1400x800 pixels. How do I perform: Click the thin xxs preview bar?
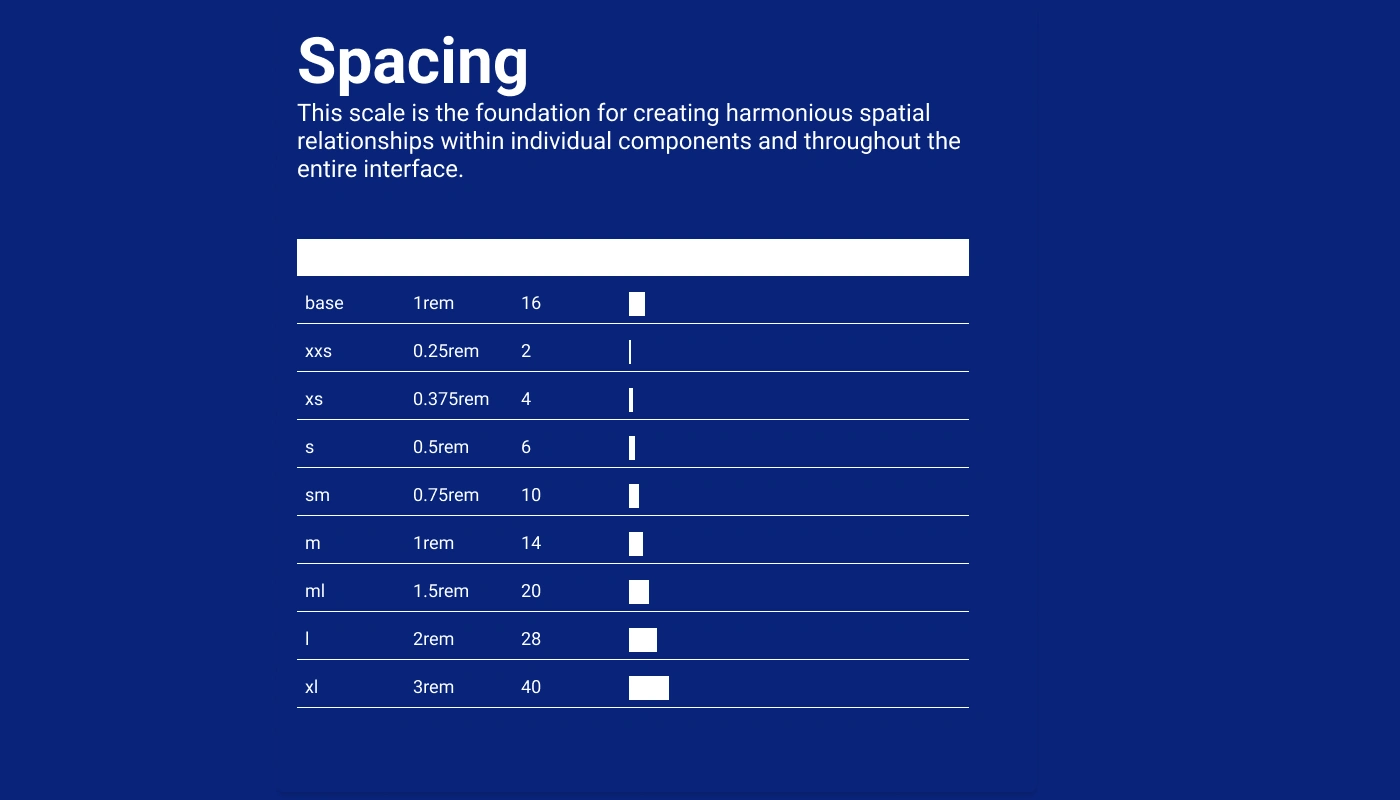(x=630, y=352)
